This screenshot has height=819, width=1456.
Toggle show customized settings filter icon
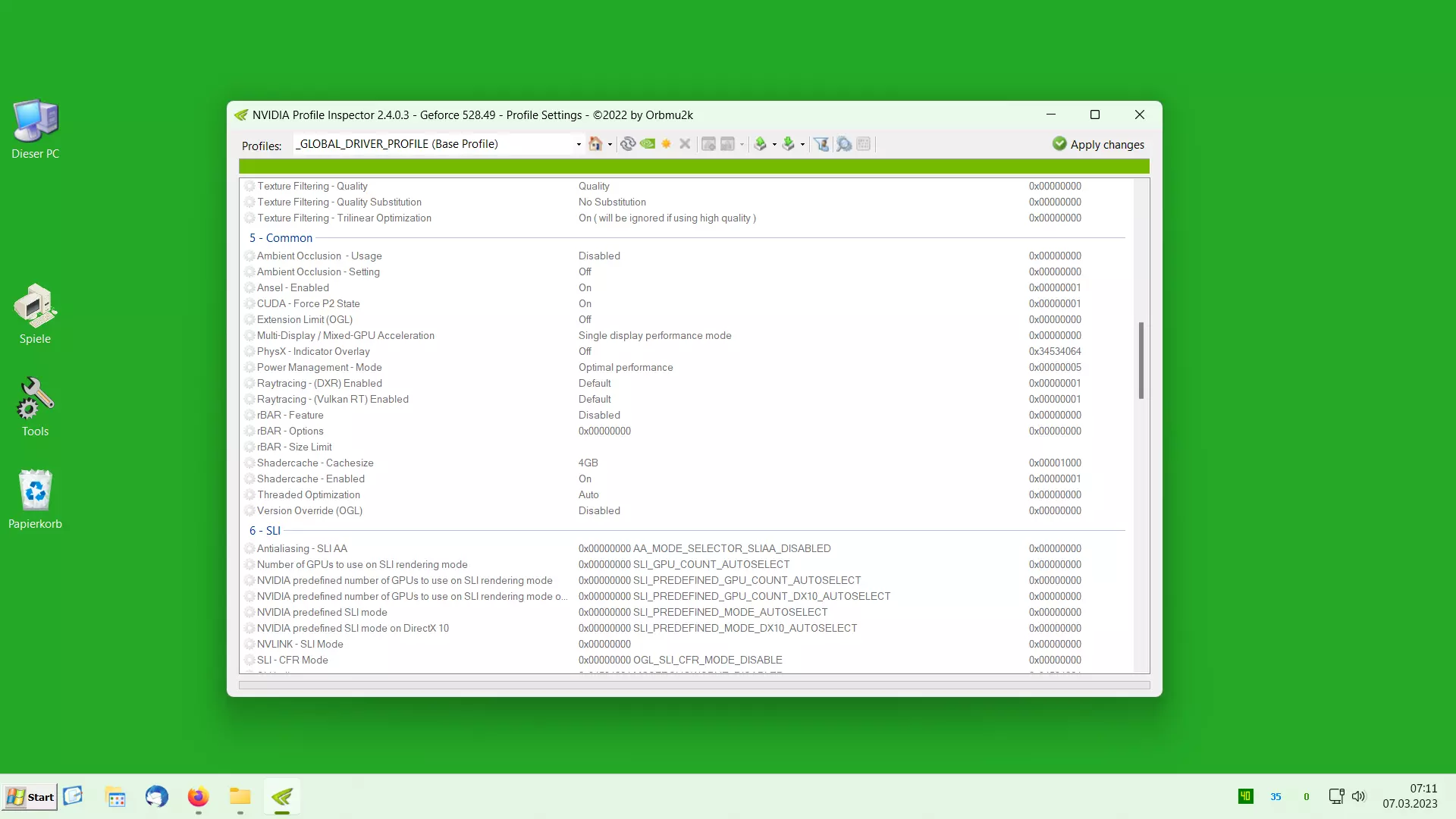click(821, 144)
